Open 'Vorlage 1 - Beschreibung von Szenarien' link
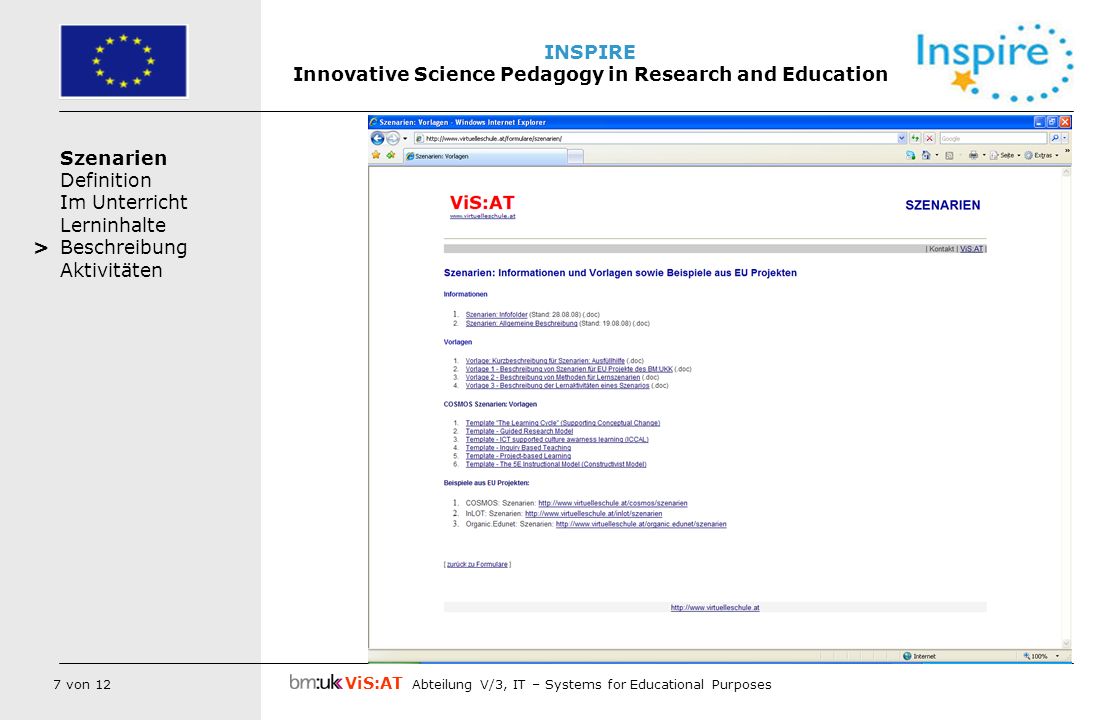 (x=569, y=369)
